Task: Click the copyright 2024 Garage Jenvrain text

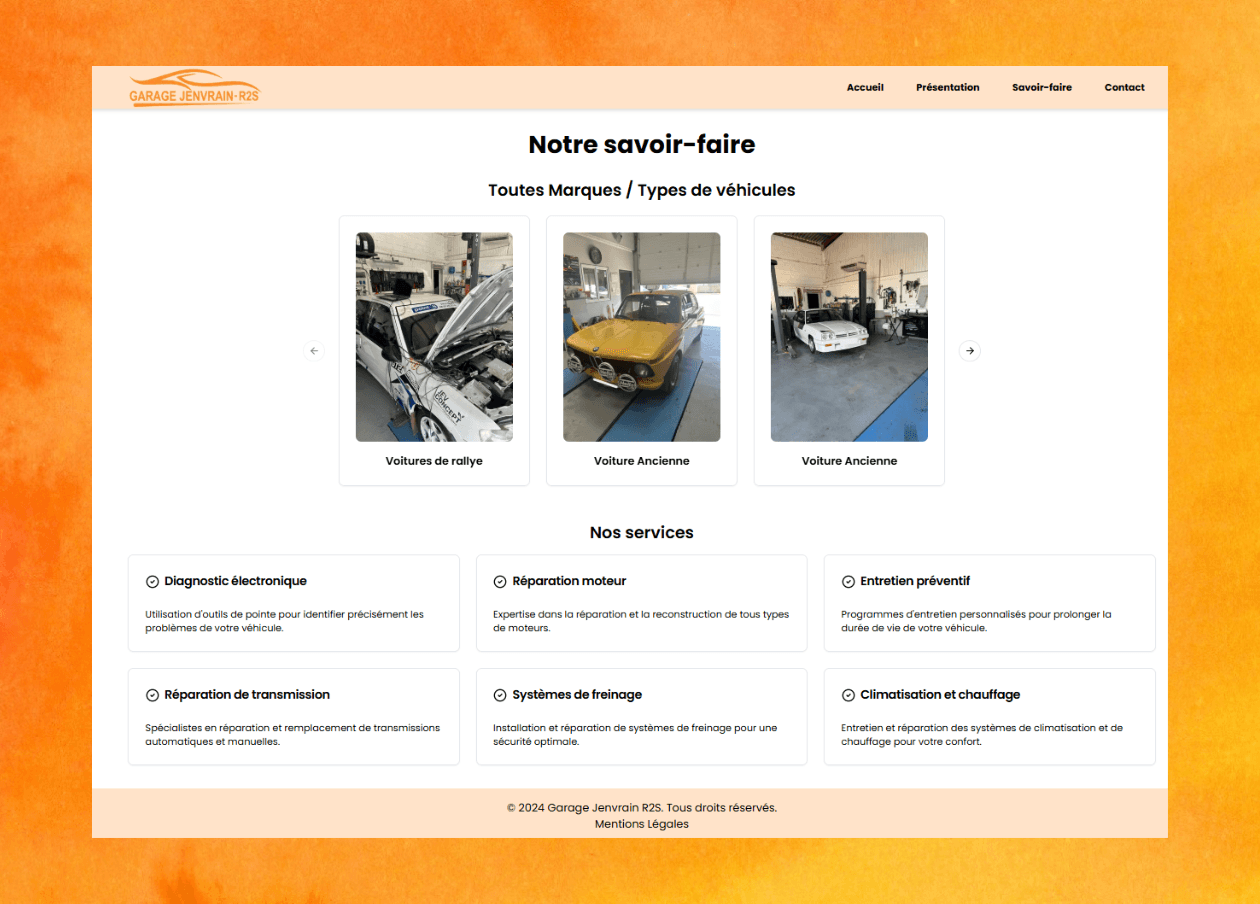Action: pyautogui.click(x=642, y=807)
